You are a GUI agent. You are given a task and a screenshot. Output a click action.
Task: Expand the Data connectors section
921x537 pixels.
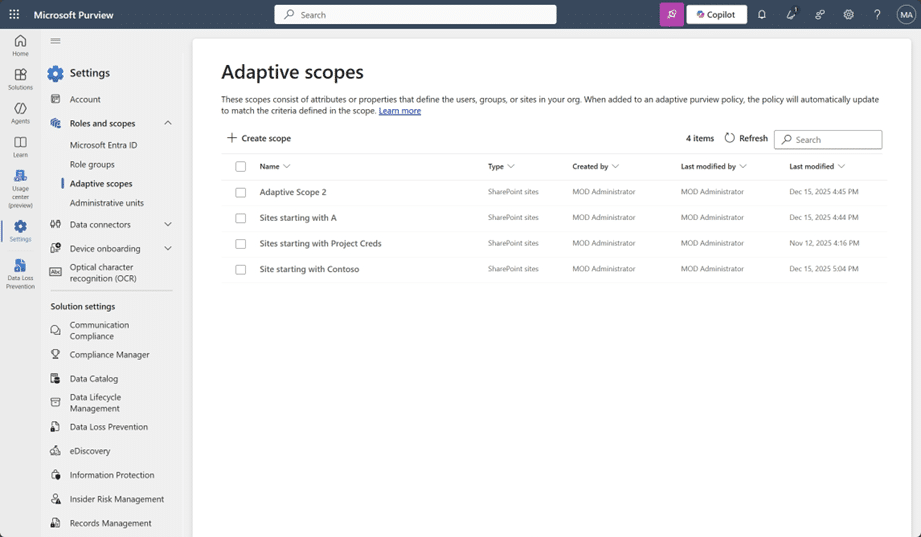click(x=167, y=225)
